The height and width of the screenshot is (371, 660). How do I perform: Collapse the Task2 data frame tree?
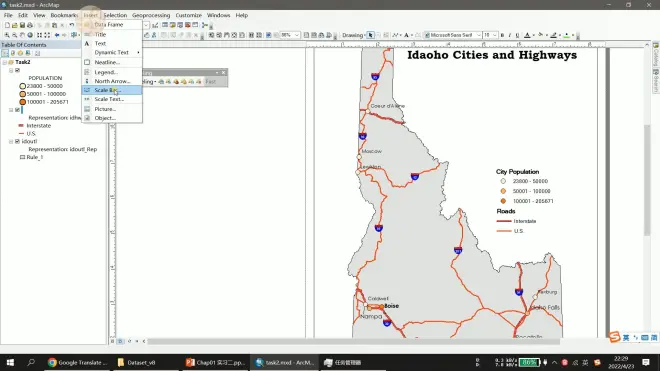[5, 62]
